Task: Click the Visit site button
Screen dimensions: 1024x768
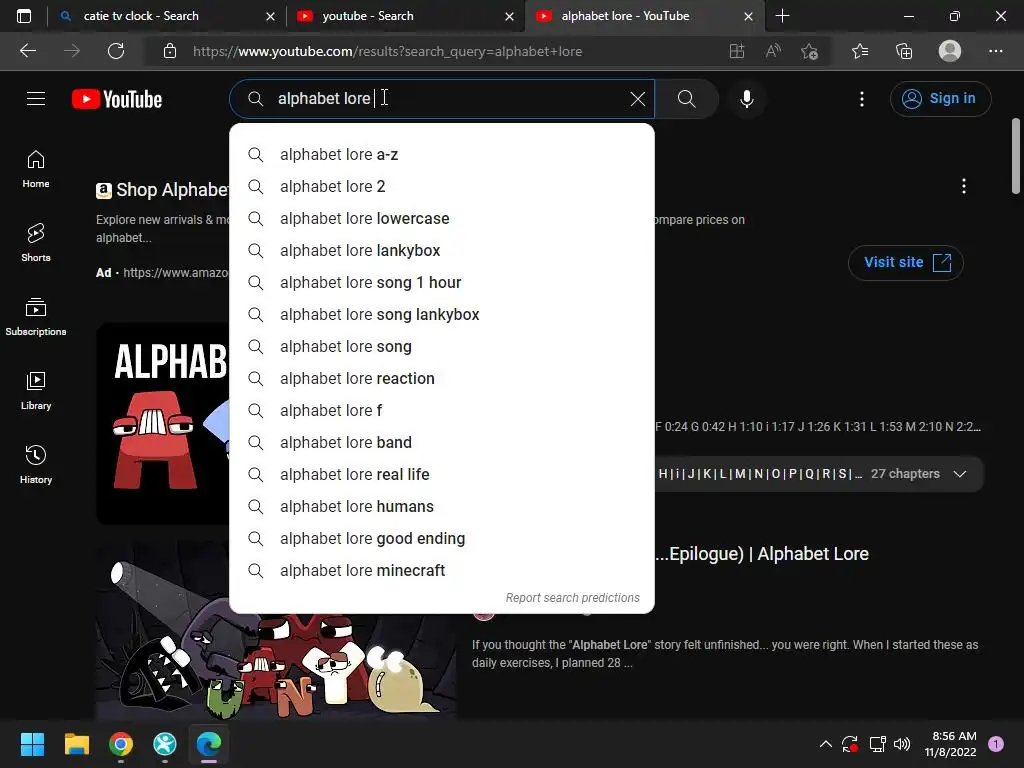Action: tap(906, 263)
